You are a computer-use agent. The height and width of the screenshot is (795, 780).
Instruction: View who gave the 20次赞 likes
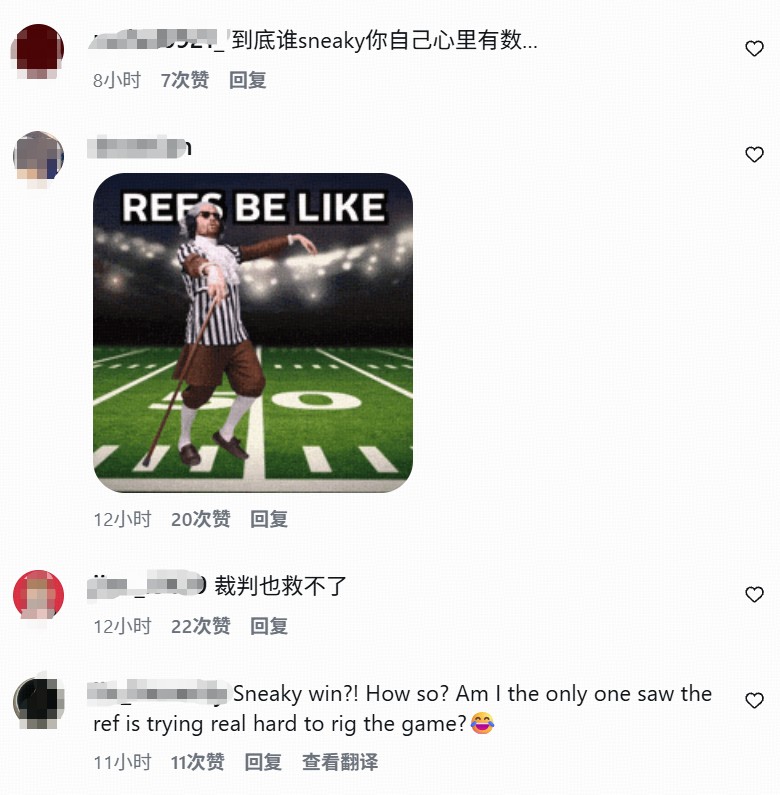[x=200, y=519]
